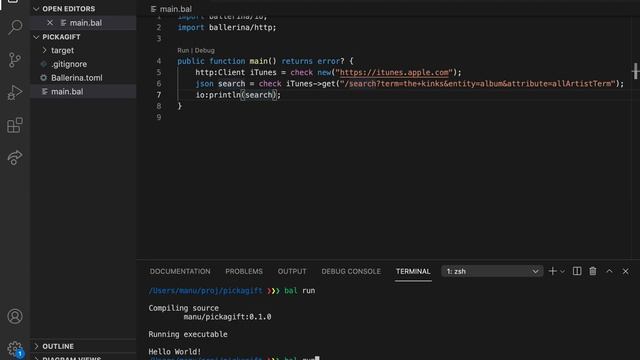640x360 pixels.
Task: Click the 'bal run' command in terminal
Action: coord(300,291)
